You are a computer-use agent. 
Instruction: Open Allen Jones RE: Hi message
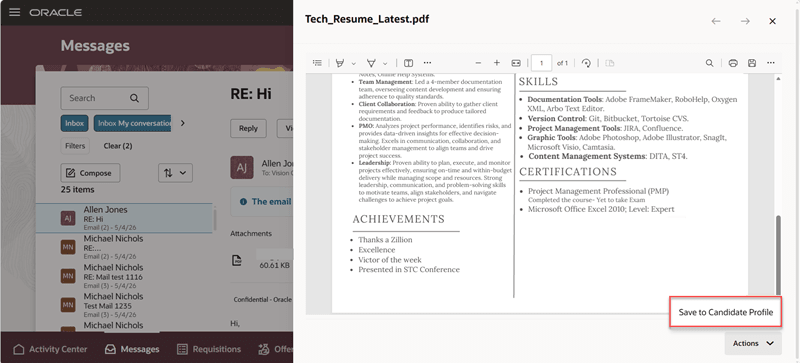(x=124, y=219)
